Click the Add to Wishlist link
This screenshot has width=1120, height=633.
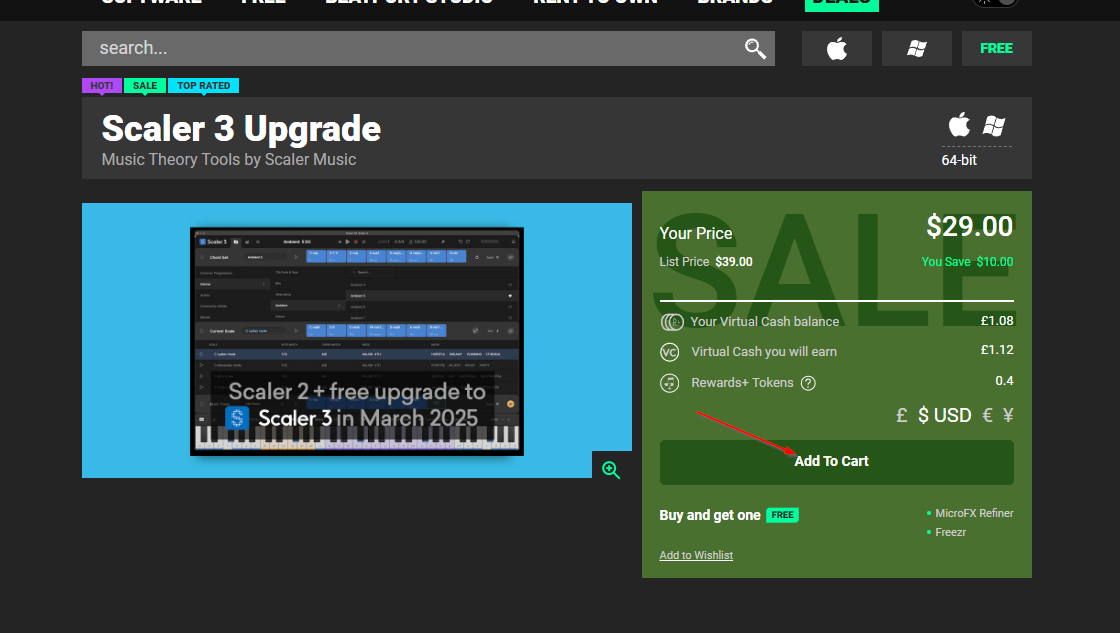tap(696, 555)
